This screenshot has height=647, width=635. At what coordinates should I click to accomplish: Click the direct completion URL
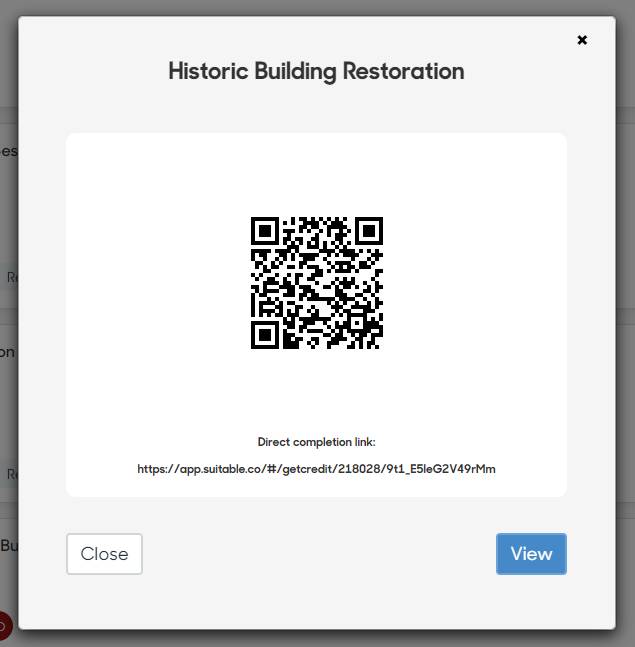click(316, 468)
